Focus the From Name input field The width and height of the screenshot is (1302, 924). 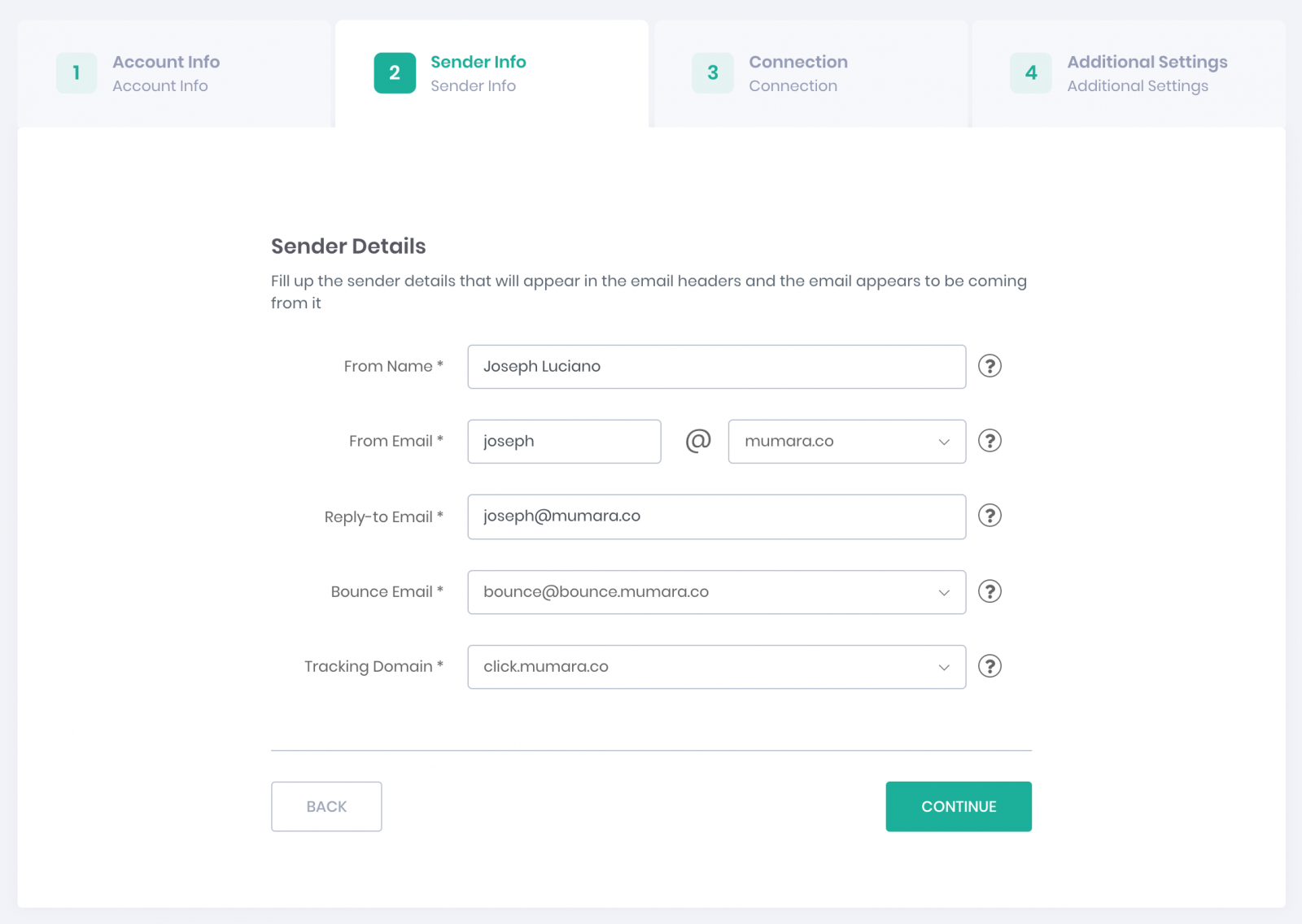point(716,367)
